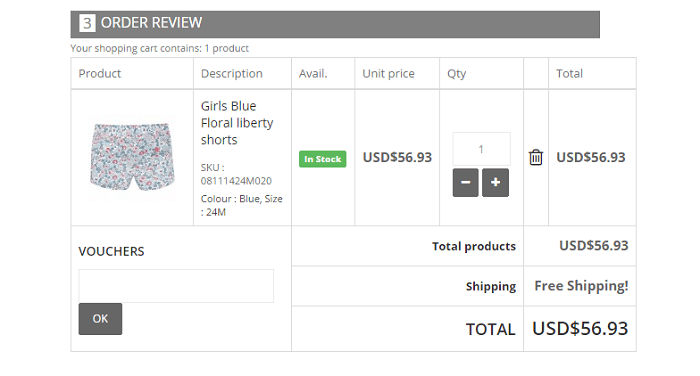Click the Product column header
The height and width of the screenshot is (376, 700).
point(100,74)
